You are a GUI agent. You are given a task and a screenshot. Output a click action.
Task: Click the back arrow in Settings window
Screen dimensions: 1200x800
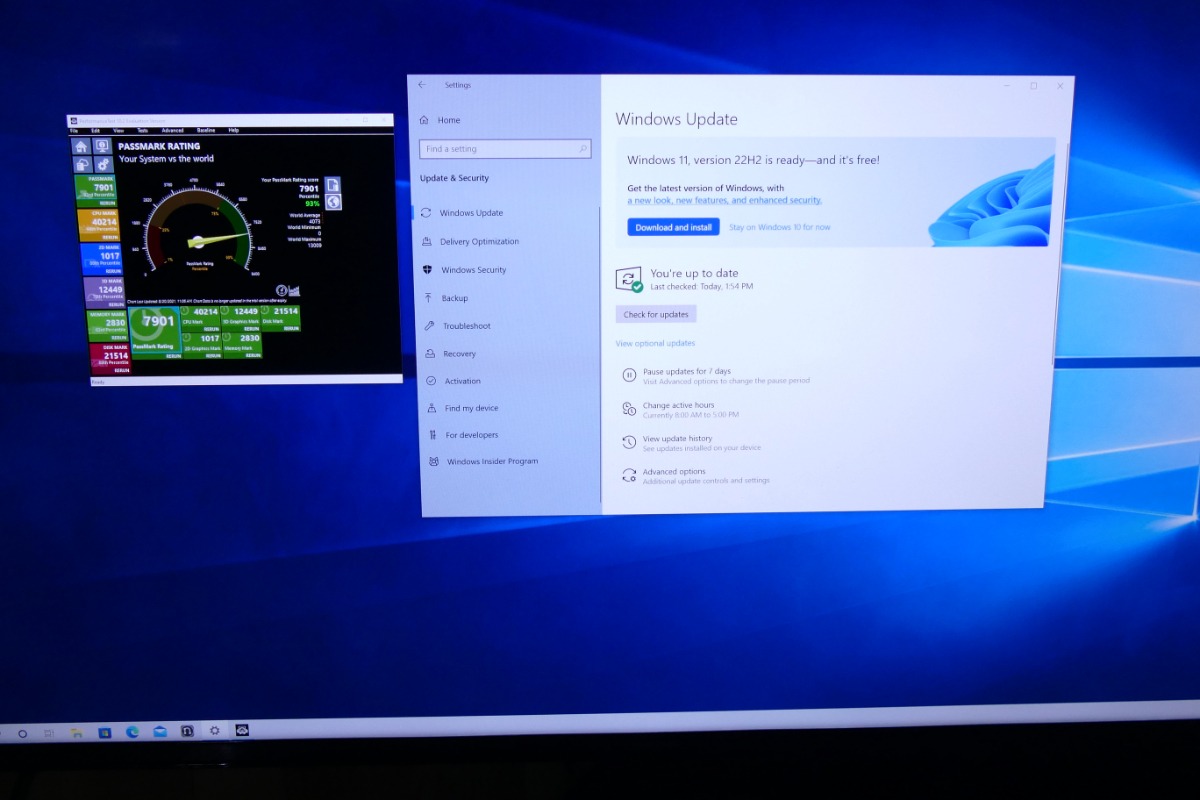click(x=422, y=85)
